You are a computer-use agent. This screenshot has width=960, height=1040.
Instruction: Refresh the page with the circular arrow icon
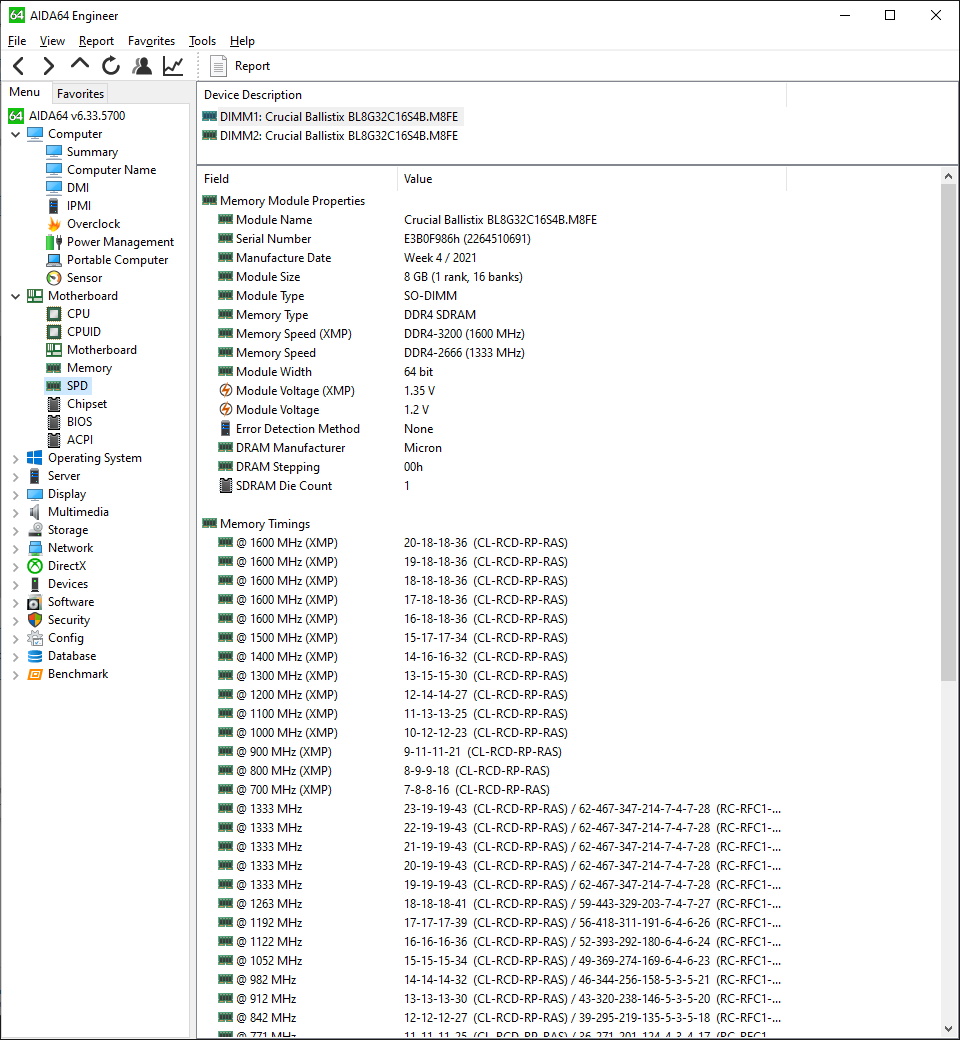coord(111,66)
